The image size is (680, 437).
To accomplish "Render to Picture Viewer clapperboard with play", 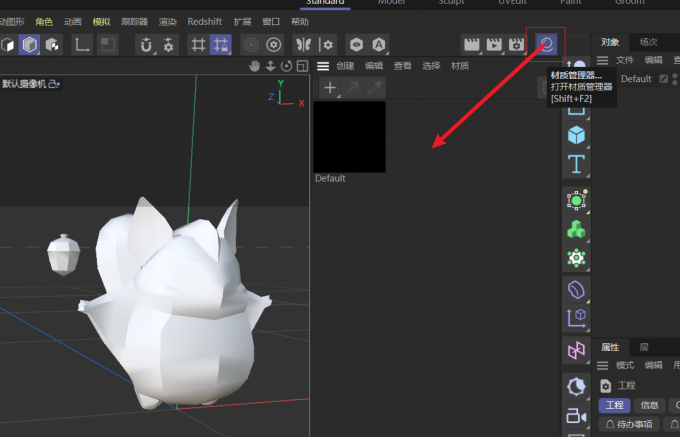I will 494,44.
